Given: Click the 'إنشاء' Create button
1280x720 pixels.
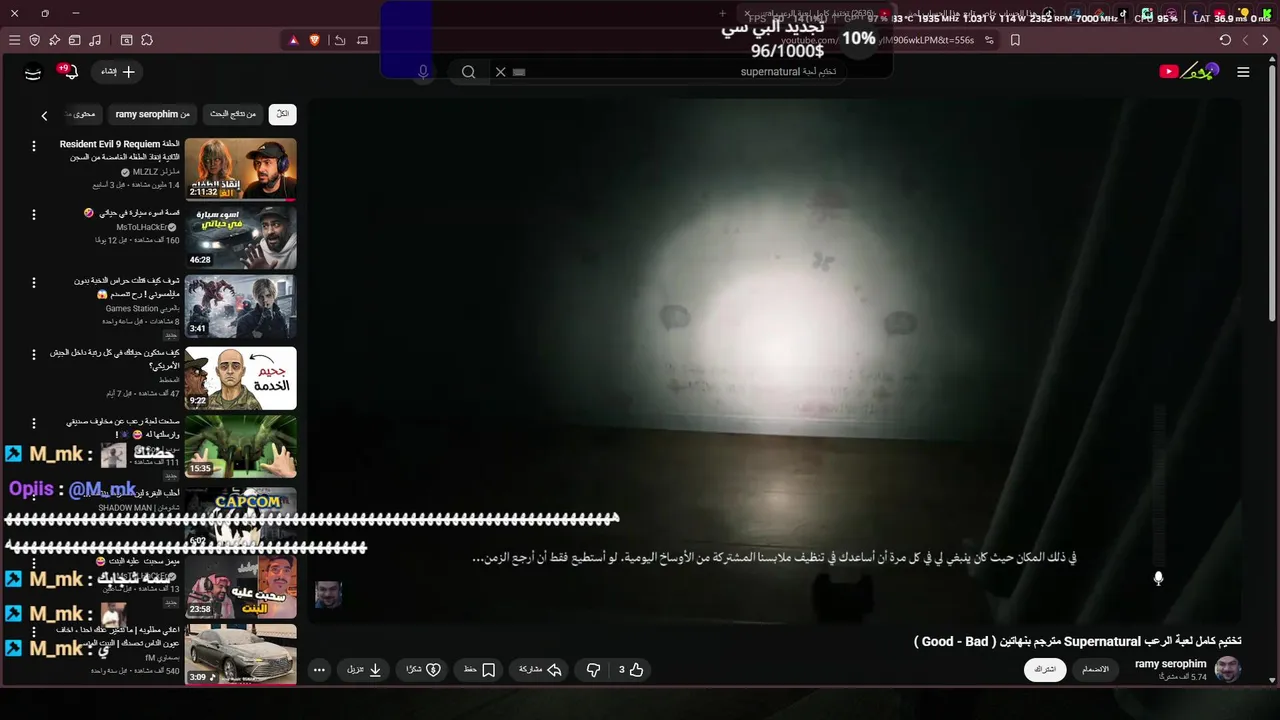Looking at the screenshot, I should click(117, 72).
